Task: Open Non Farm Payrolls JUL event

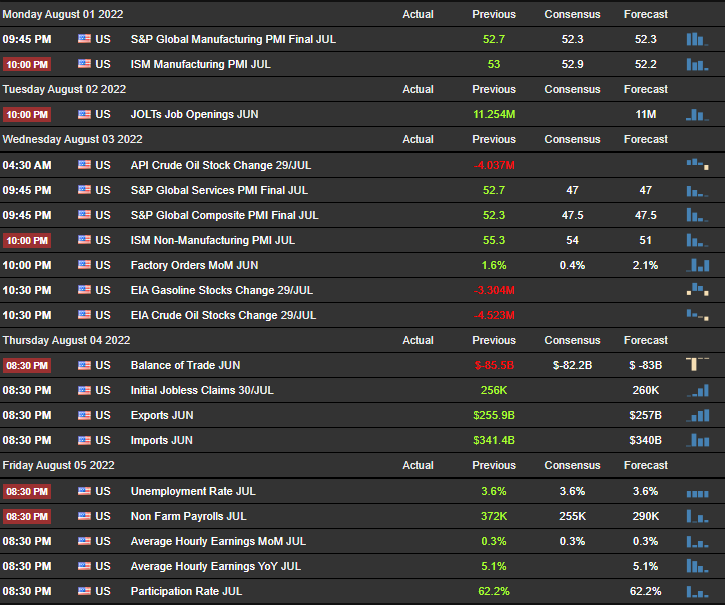Action: tap(188, 516)
